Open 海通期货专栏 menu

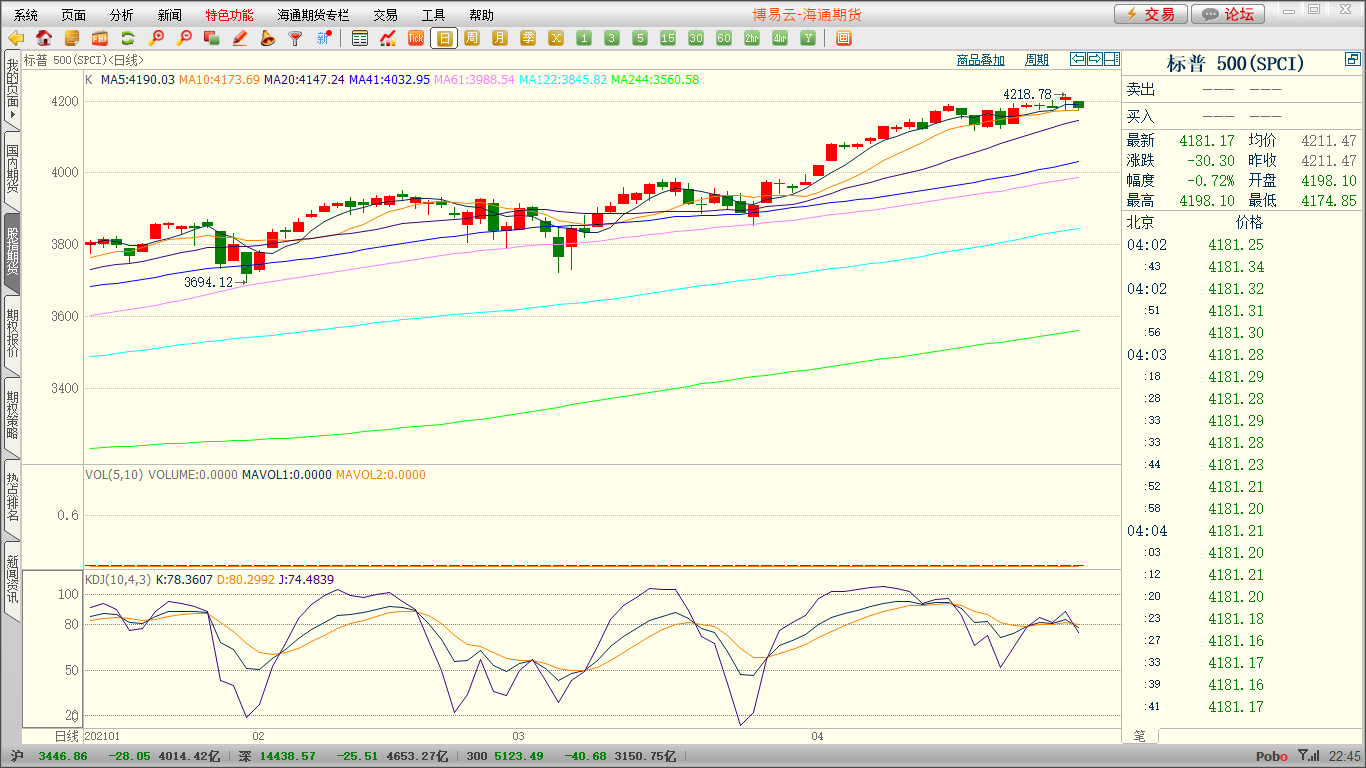point(313,15)
